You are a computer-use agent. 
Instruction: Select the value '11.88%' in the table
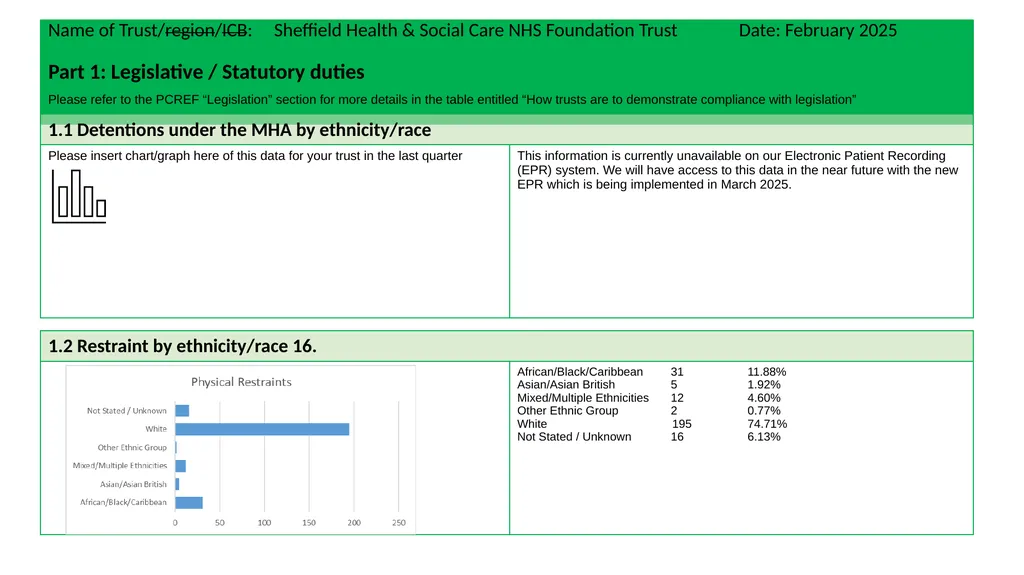767,372
